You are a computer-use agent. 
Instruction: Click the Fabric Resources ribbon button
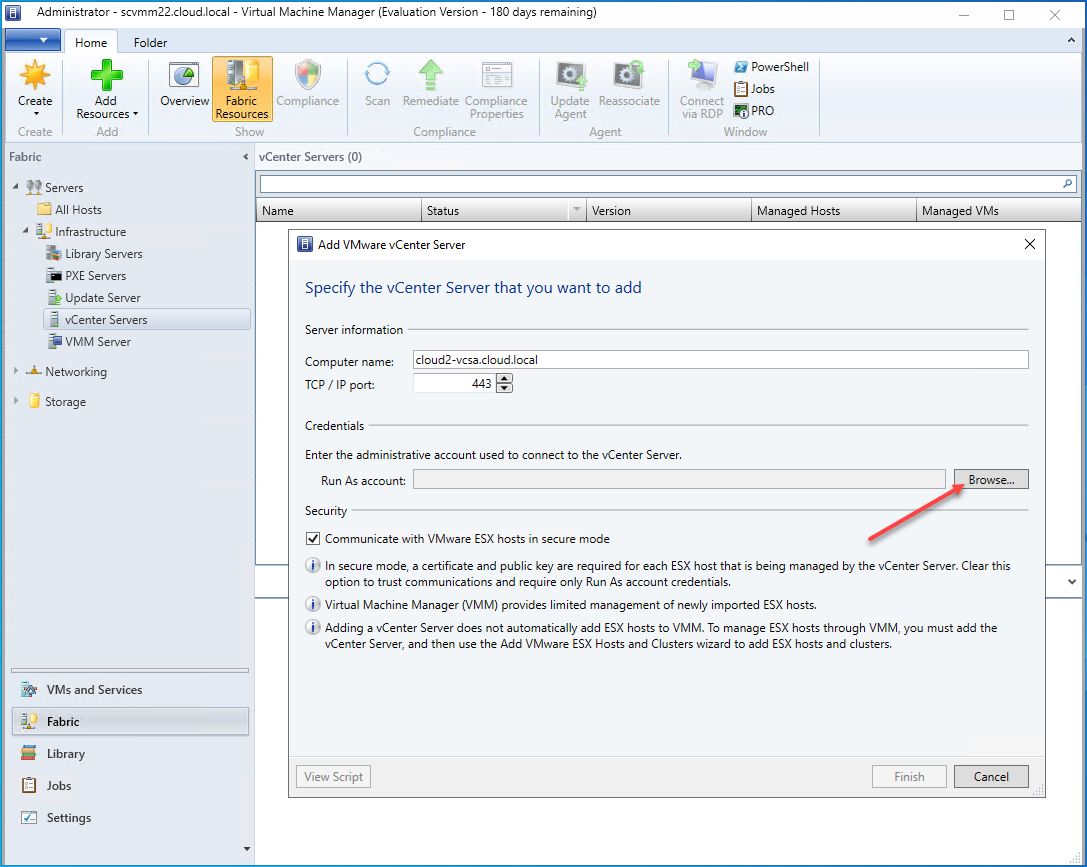click(242, 89)
